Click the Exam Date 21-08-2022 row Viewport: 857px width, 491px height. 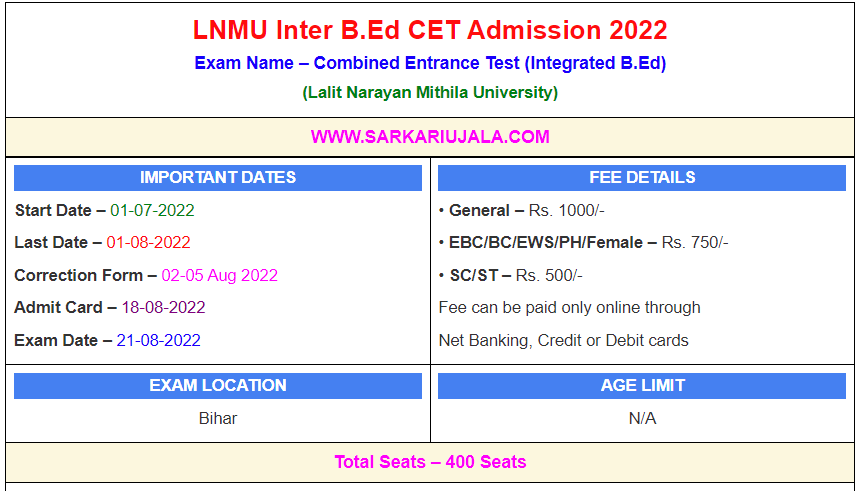point(108,340)
